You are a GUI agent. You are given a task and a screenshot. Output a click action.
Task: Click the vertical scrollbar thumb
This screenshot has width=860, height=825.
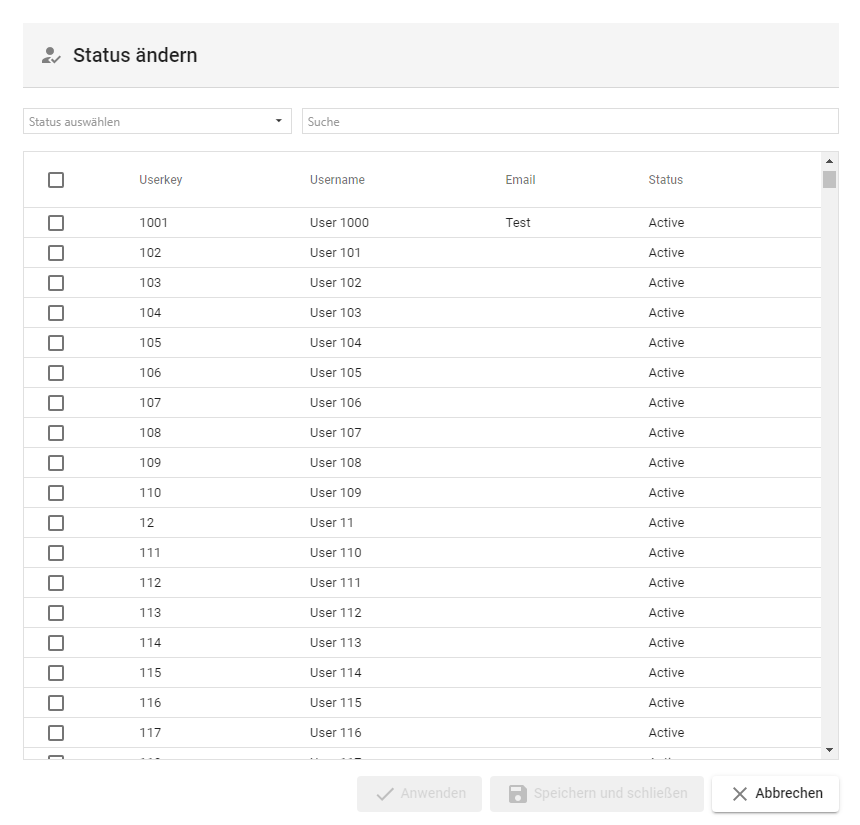pos(829,180)
